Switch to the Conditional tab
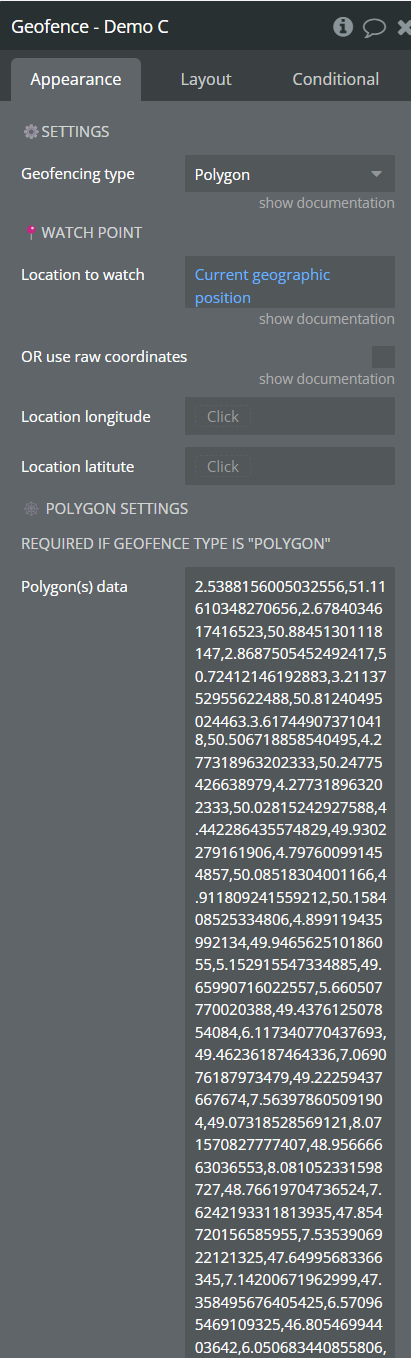Screen dimensions: 411x1358 coord(335,79)
